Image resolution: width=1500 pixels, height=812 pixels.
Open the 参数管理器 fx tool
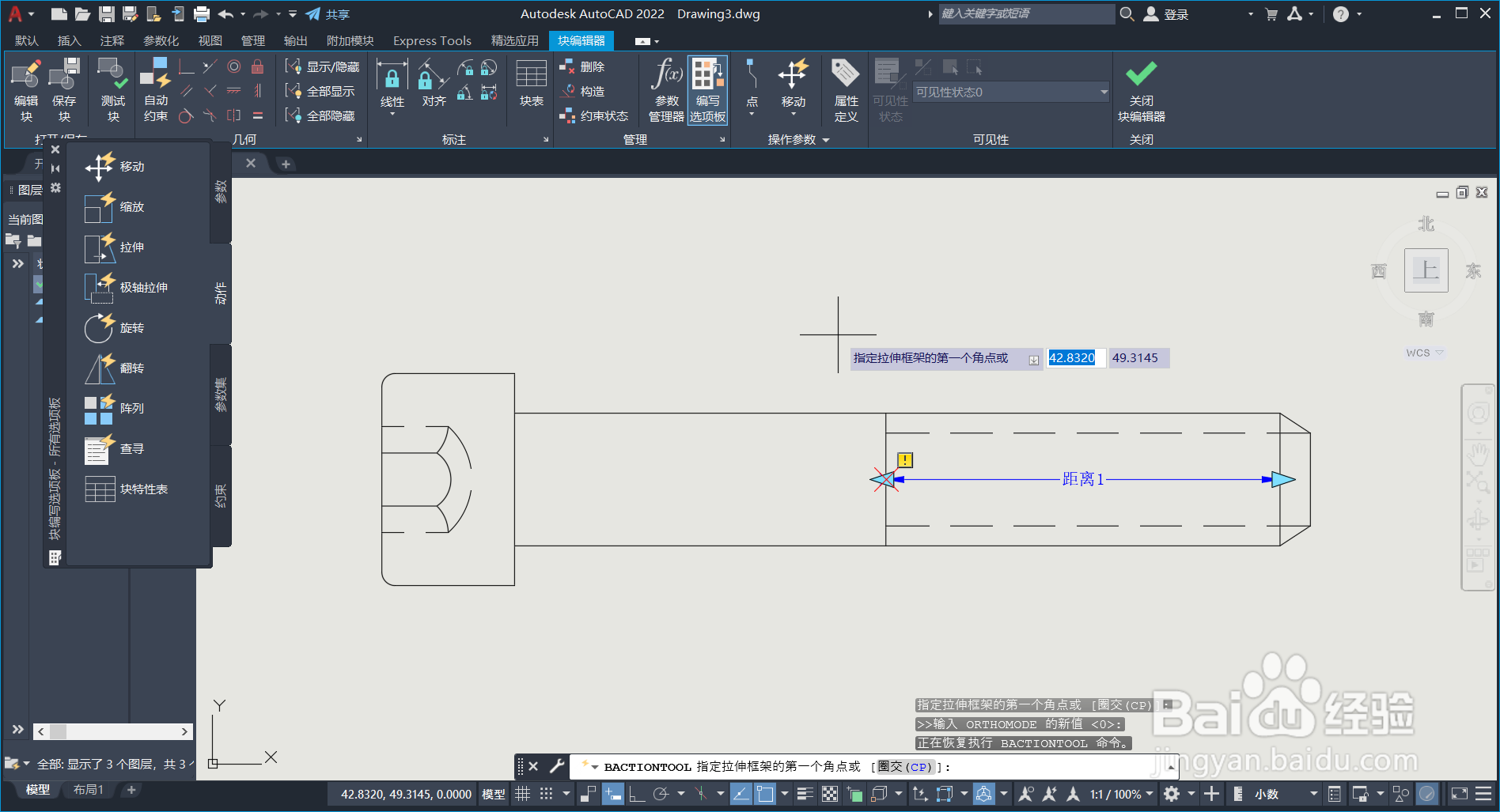tap(666, 90)
